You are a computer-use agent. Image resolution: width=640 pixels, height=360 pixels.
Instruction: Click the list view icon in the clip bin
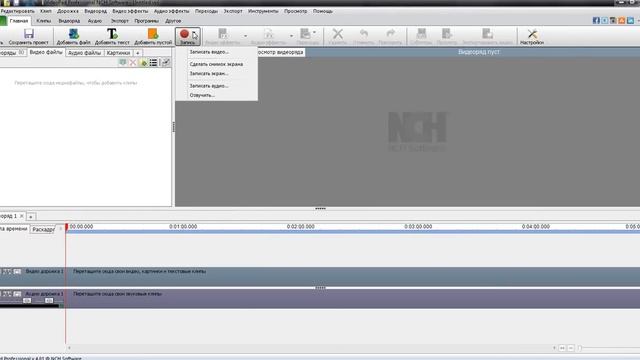pos(153,62)
